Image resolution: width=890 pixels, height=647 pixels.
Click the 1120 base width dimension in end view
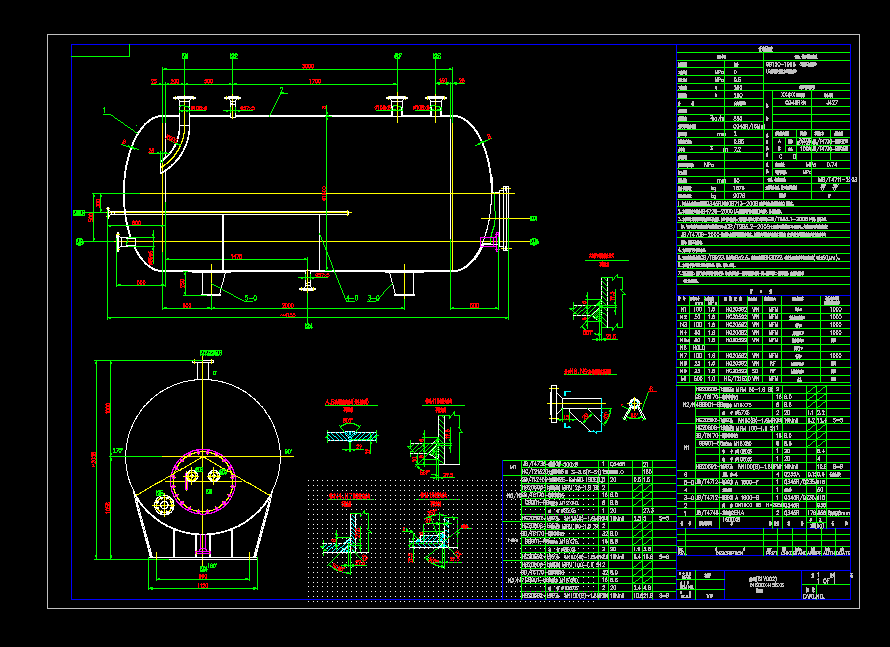[203, 583]
